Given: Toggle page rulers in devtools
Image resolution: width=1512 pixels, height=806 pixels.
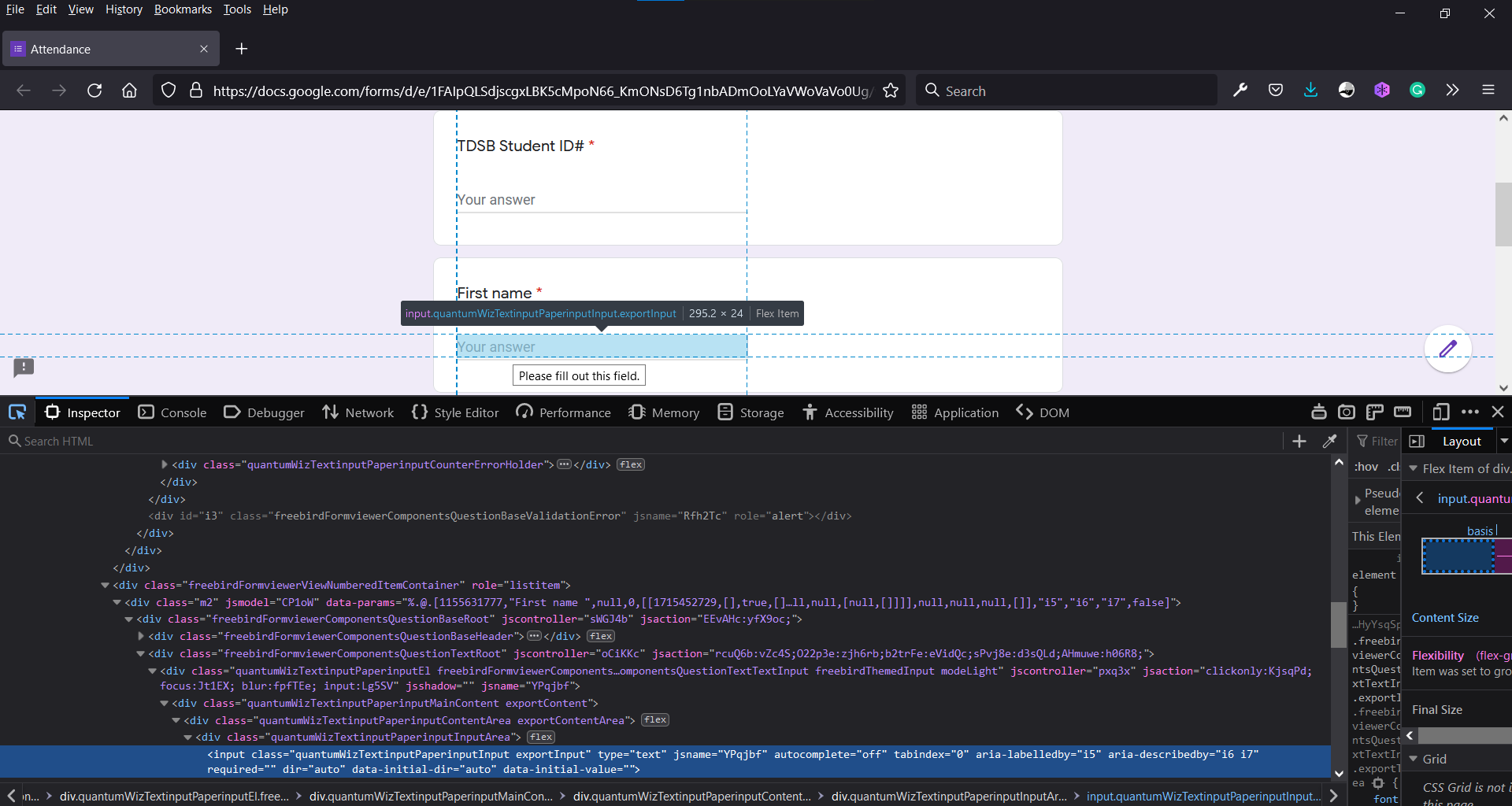Looking at the screenshot, I should pos(1375,412).
